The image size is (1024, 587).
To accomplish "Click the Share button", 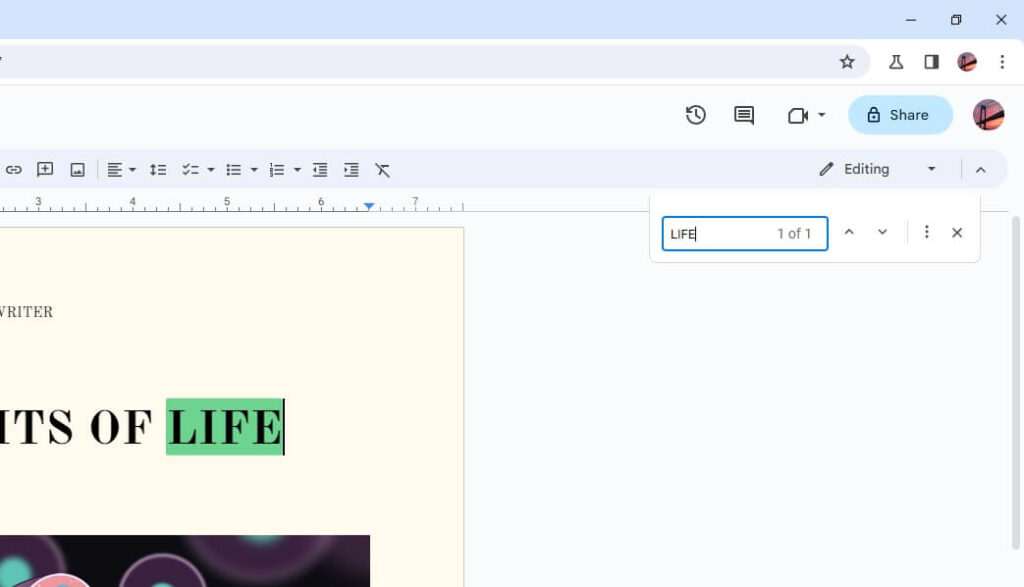I will (x=899, y=114).
